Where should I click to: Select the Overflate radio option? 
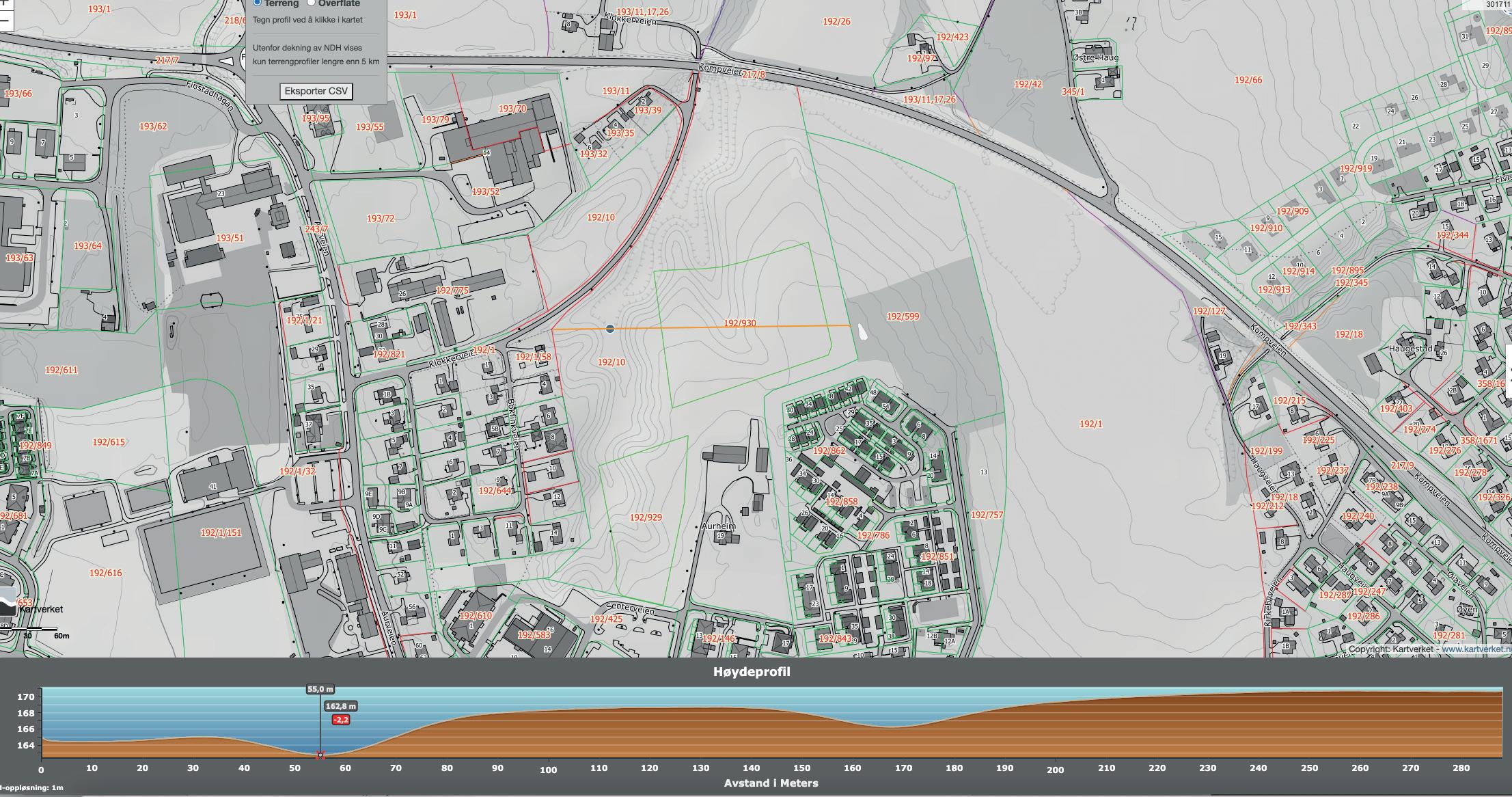312,2
